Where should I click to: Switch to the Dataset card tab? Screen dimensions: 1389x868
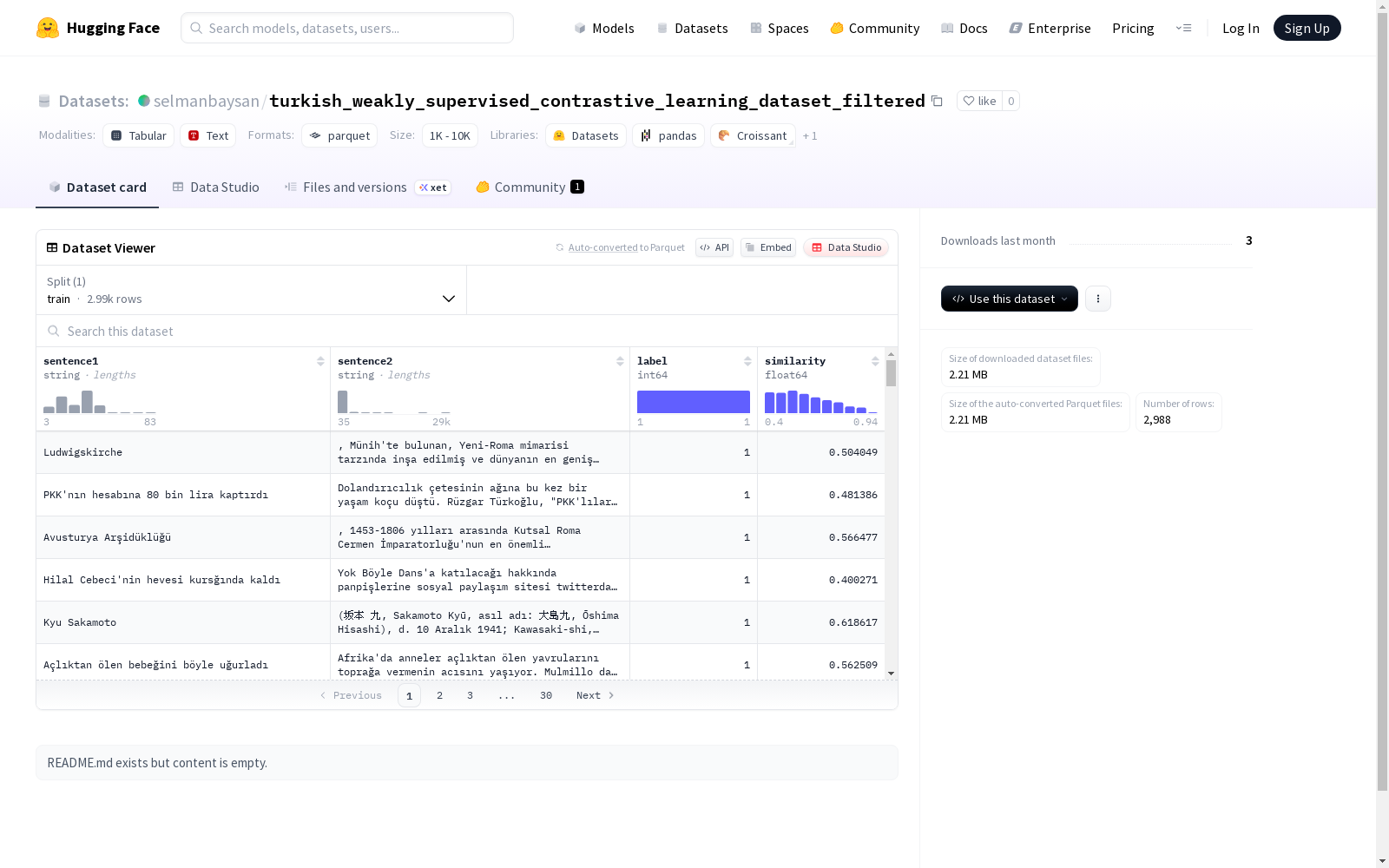[97, 187]
